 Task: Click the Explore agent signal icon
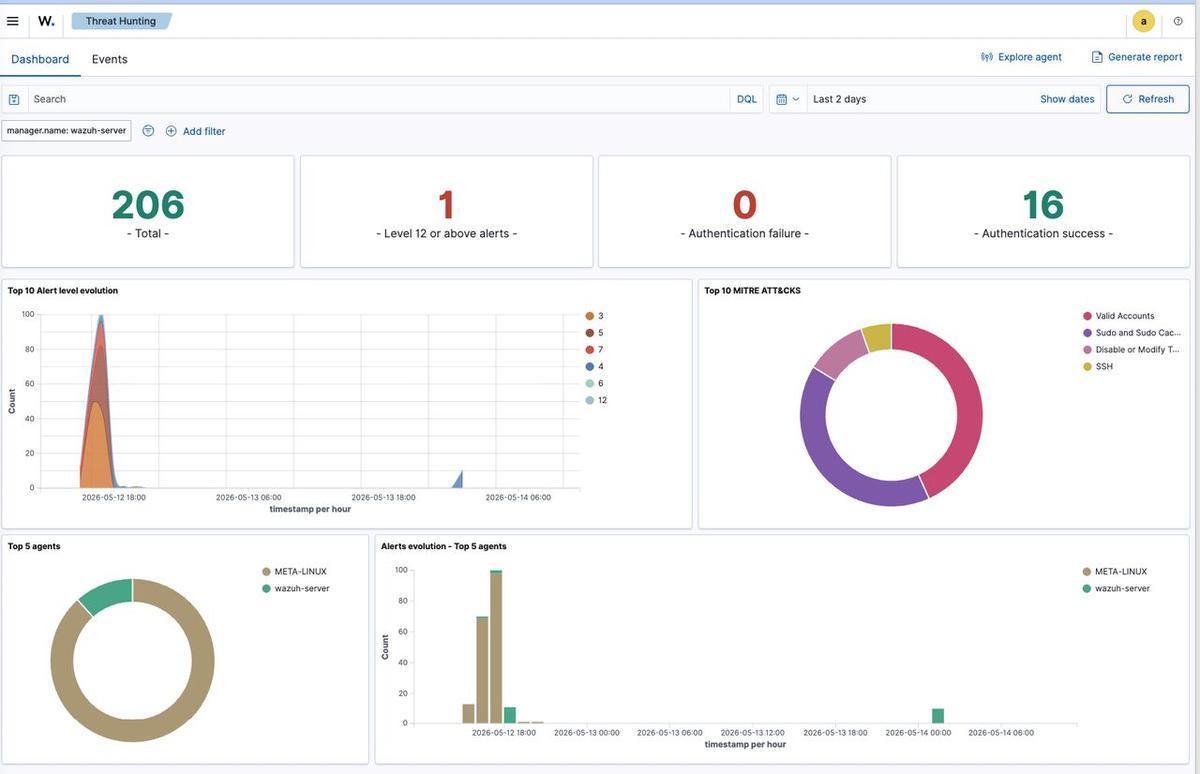(987, 57)
